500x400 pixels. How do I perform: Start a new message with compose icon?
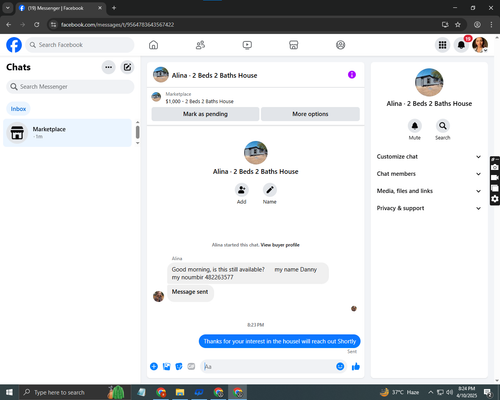(127, 67)
